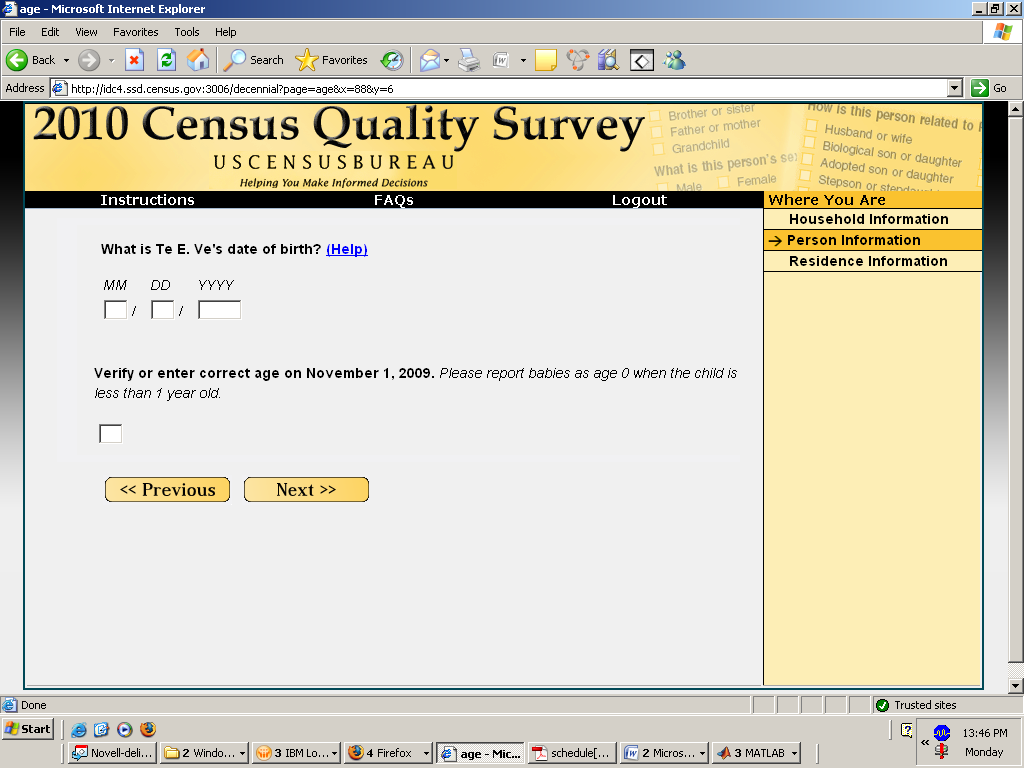Image resolution: width=1024 pixels, height=768 pixels.
Task: Open the Address bar dropdown arrow
Action: (x=954, y=88)
